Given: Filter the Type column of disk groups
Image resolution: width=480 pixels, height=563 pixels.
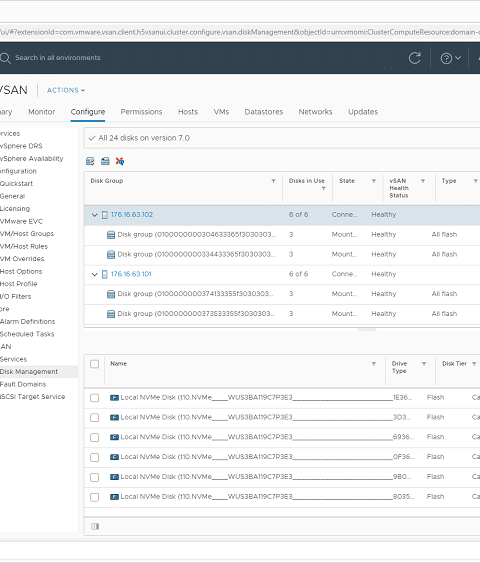Looking at the screenshot, I should point(475,181).
